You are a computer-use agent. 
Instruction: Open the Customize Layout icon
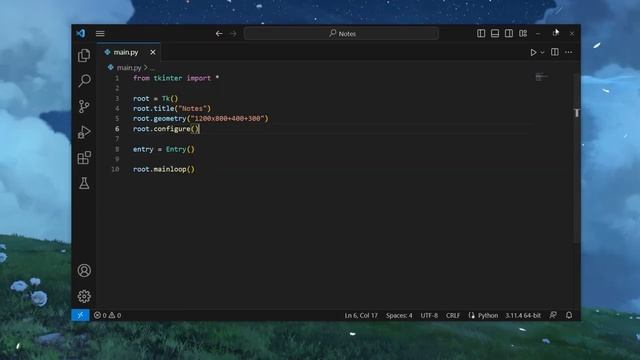(x=523, y=33)
